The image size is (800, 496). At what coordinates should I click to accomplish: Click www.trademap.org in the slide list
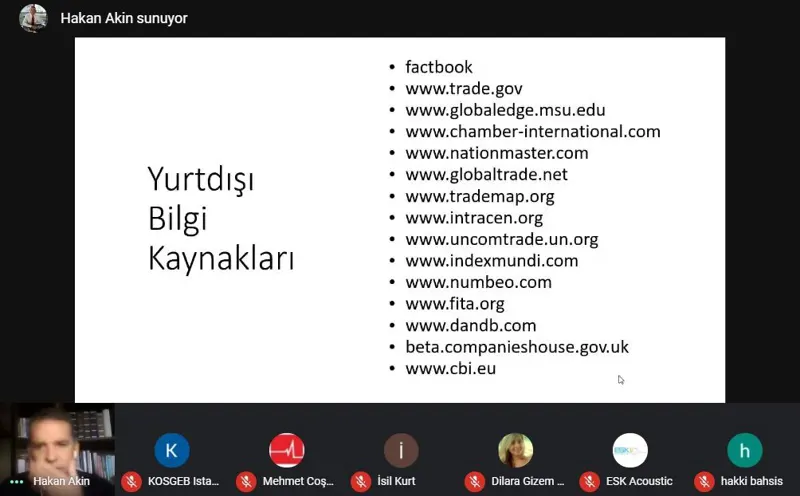(x=480, y=196)
